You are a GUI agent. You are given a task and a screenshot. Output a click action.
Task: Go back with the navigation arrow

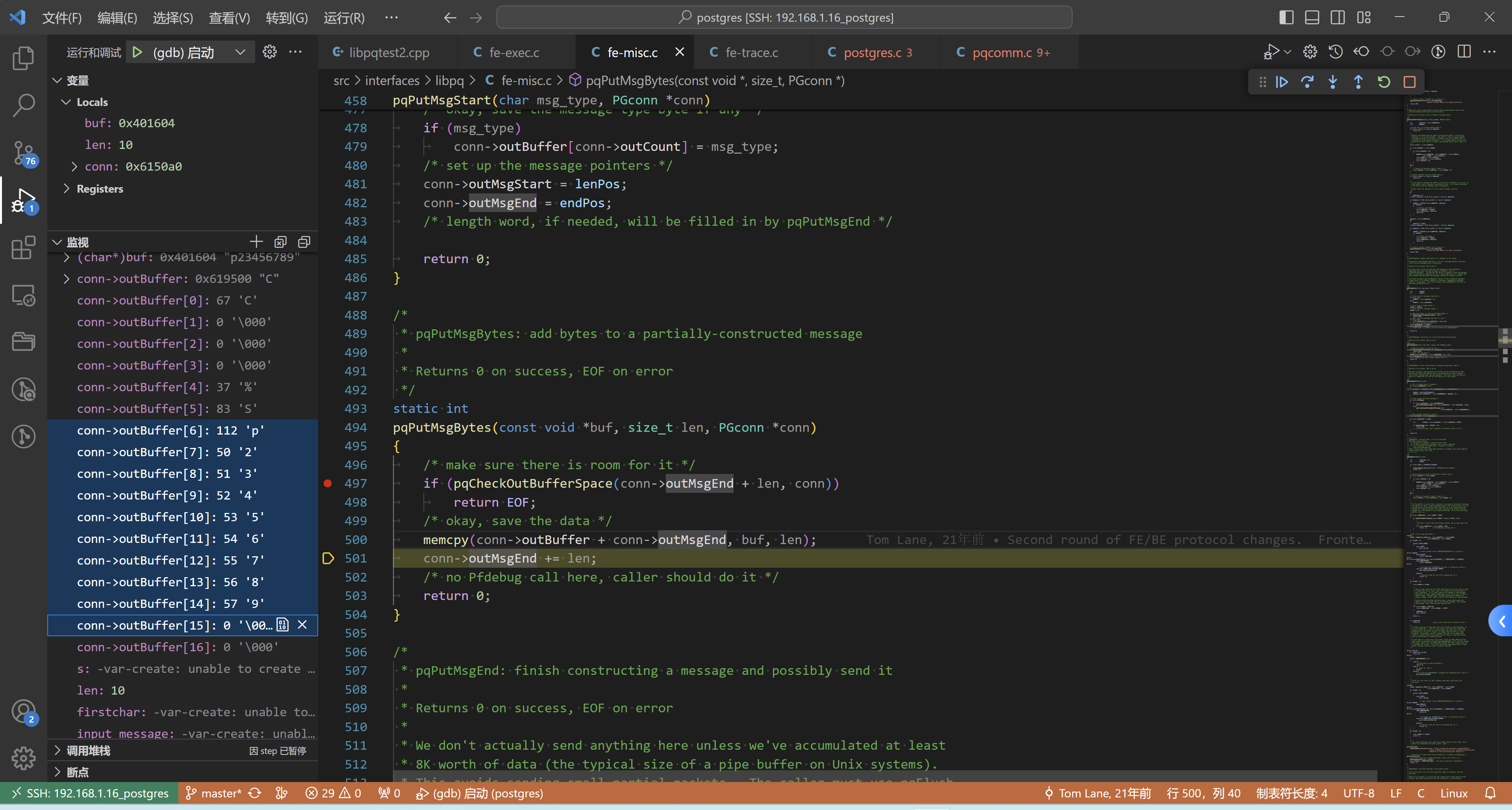coord(450,18)
